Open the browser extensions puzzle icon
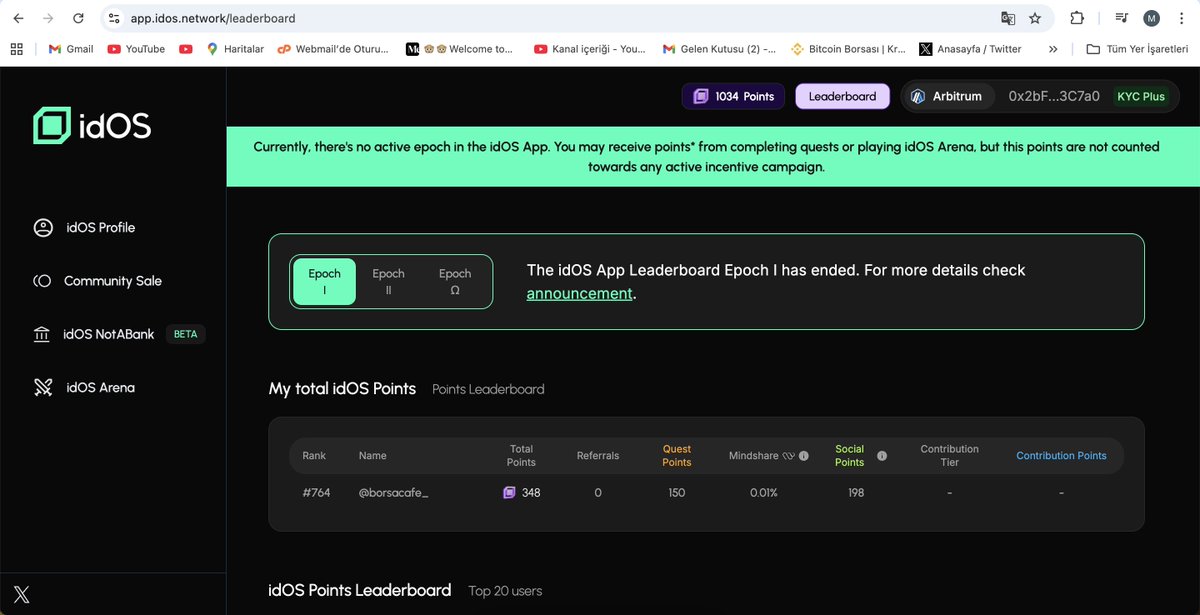The height and width of the screenshot is (615, 1200). pyautogui.click(x=1077, y=18)
